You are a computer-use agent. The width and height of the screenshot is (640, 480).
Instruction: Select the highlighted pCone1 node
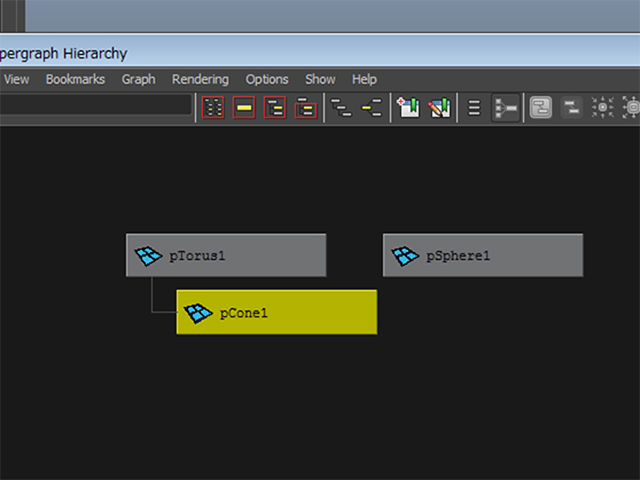click(x=277, y=312)
